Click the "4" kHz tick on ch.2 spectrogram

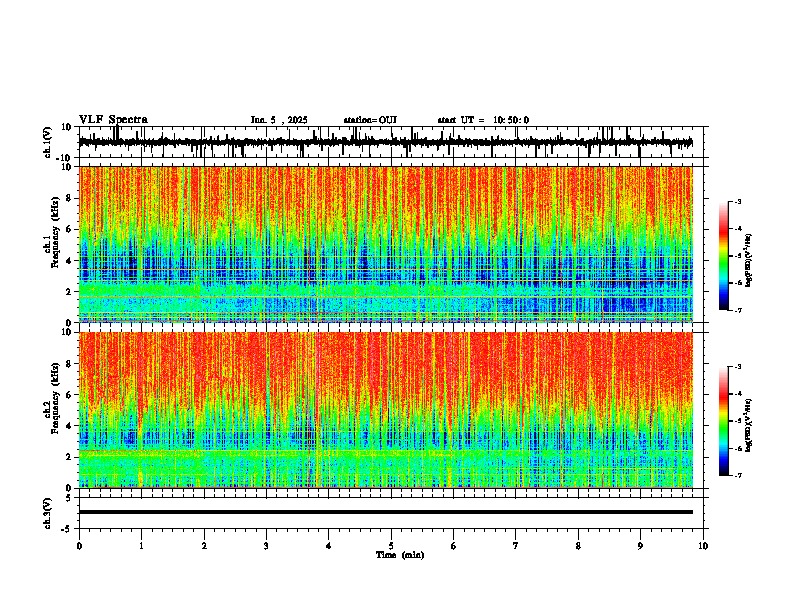pyautogui.click(x=71, y=426)
